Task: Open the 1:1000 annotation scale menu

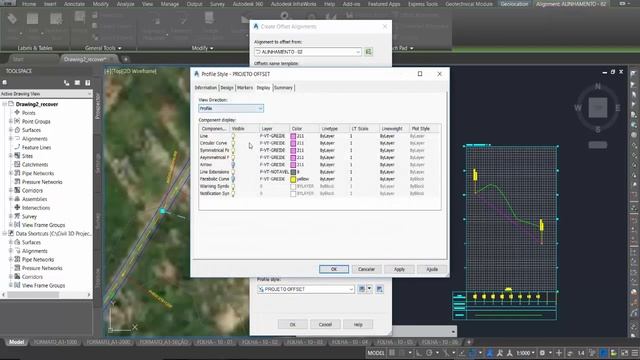Action: point(526,353)
